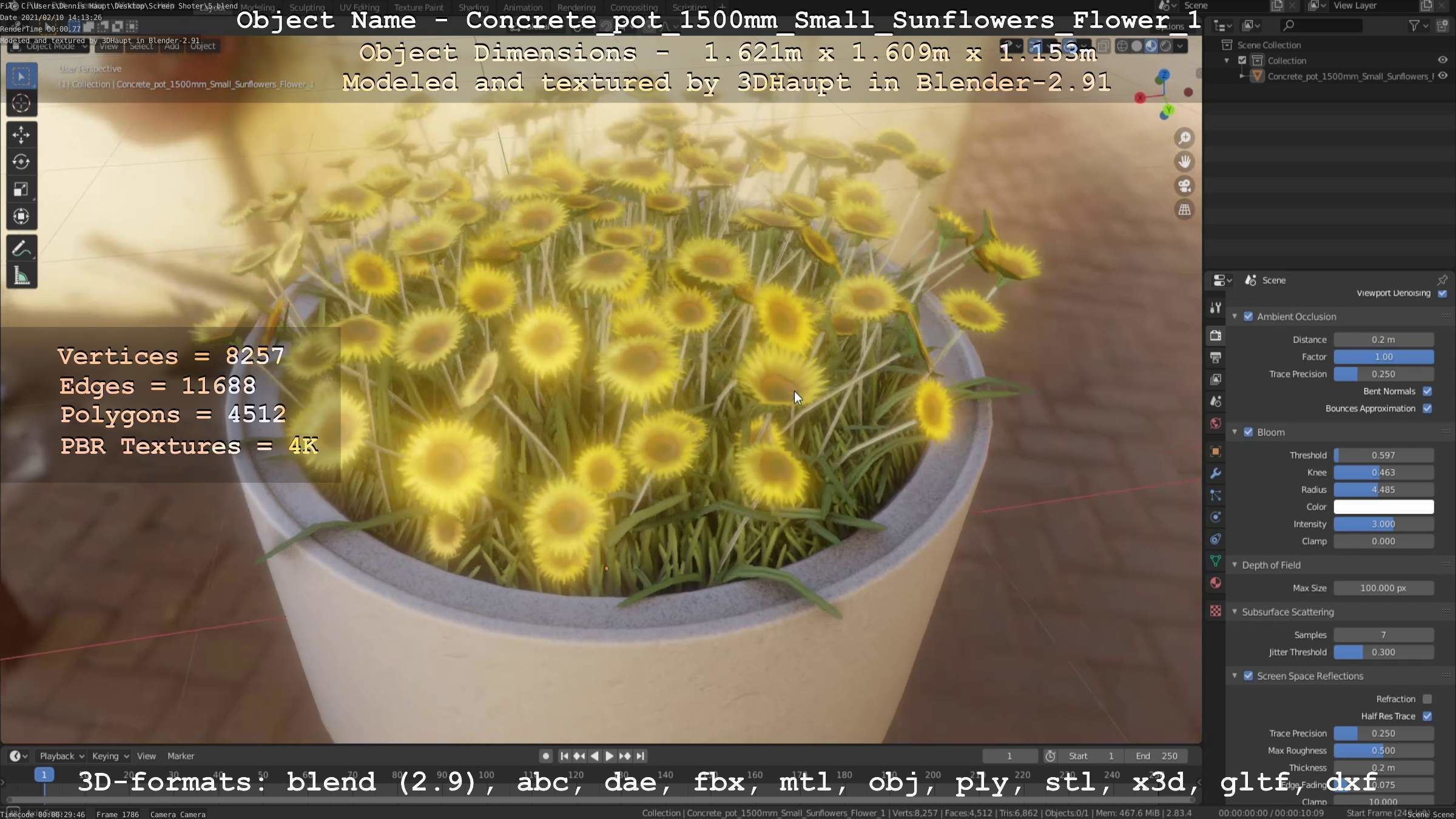
Task: Disable Viewport Denoising checkbox
Action: [x=1443, y=293]
